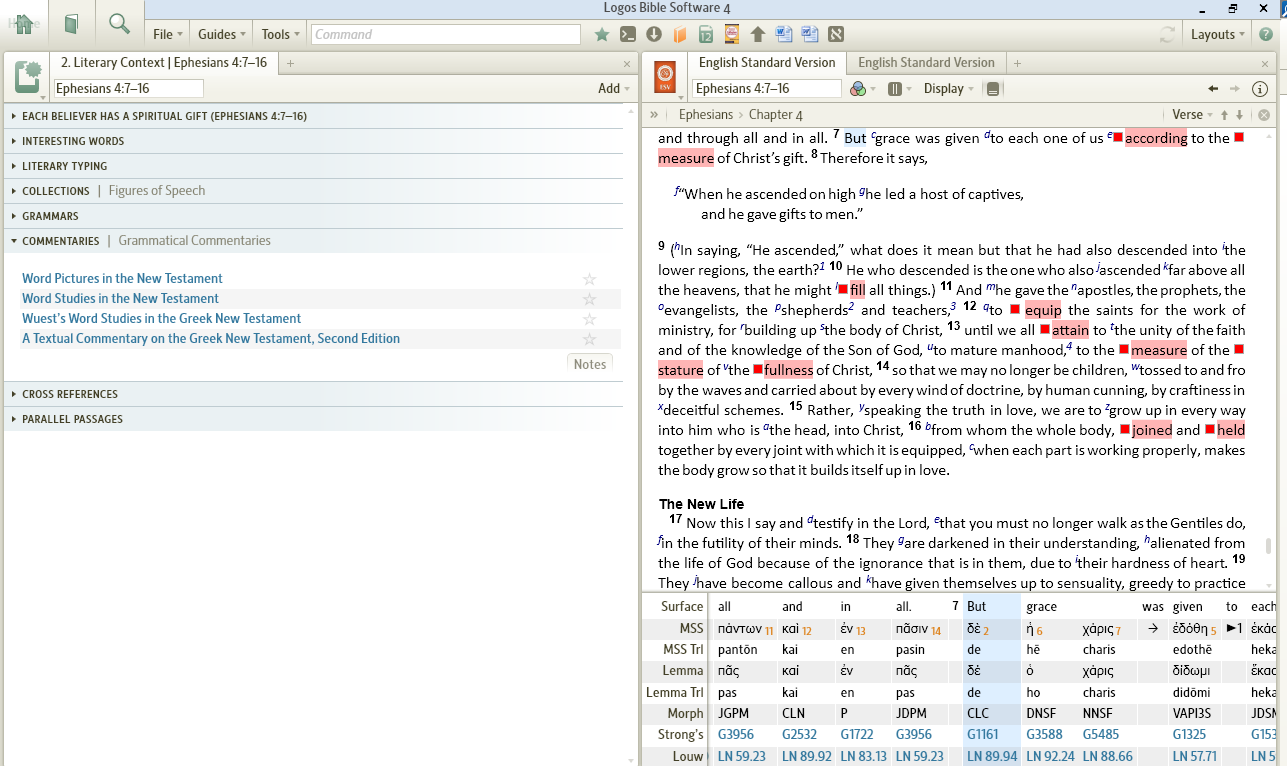This screenshot has width=1287, height=766.
Task: Open Word Pictures in the New Testament
Action: pyautogui.click(x=122, y=279)
